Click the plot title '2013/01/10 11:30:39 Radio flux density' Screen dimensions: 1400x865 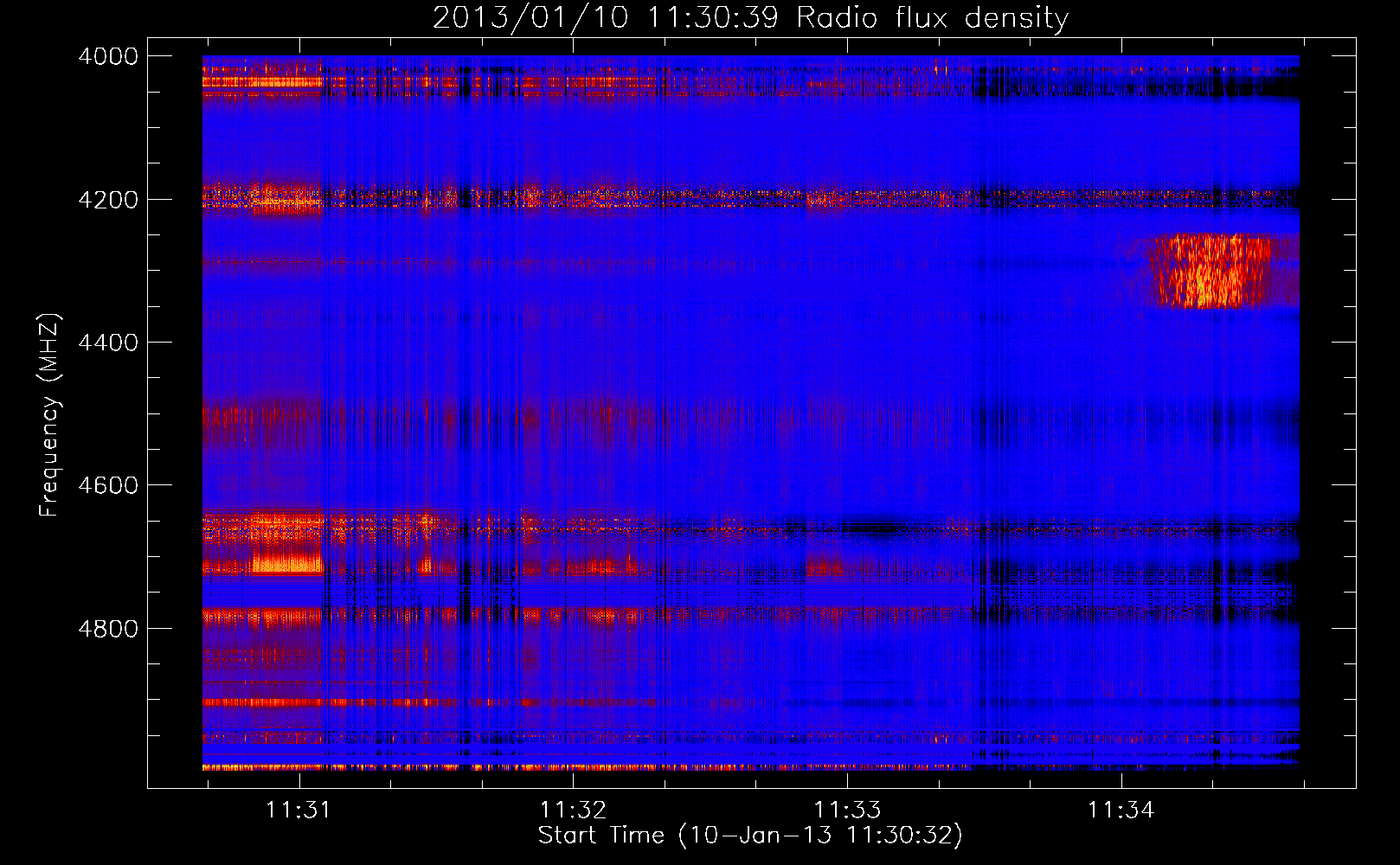(x=751, y=17)
